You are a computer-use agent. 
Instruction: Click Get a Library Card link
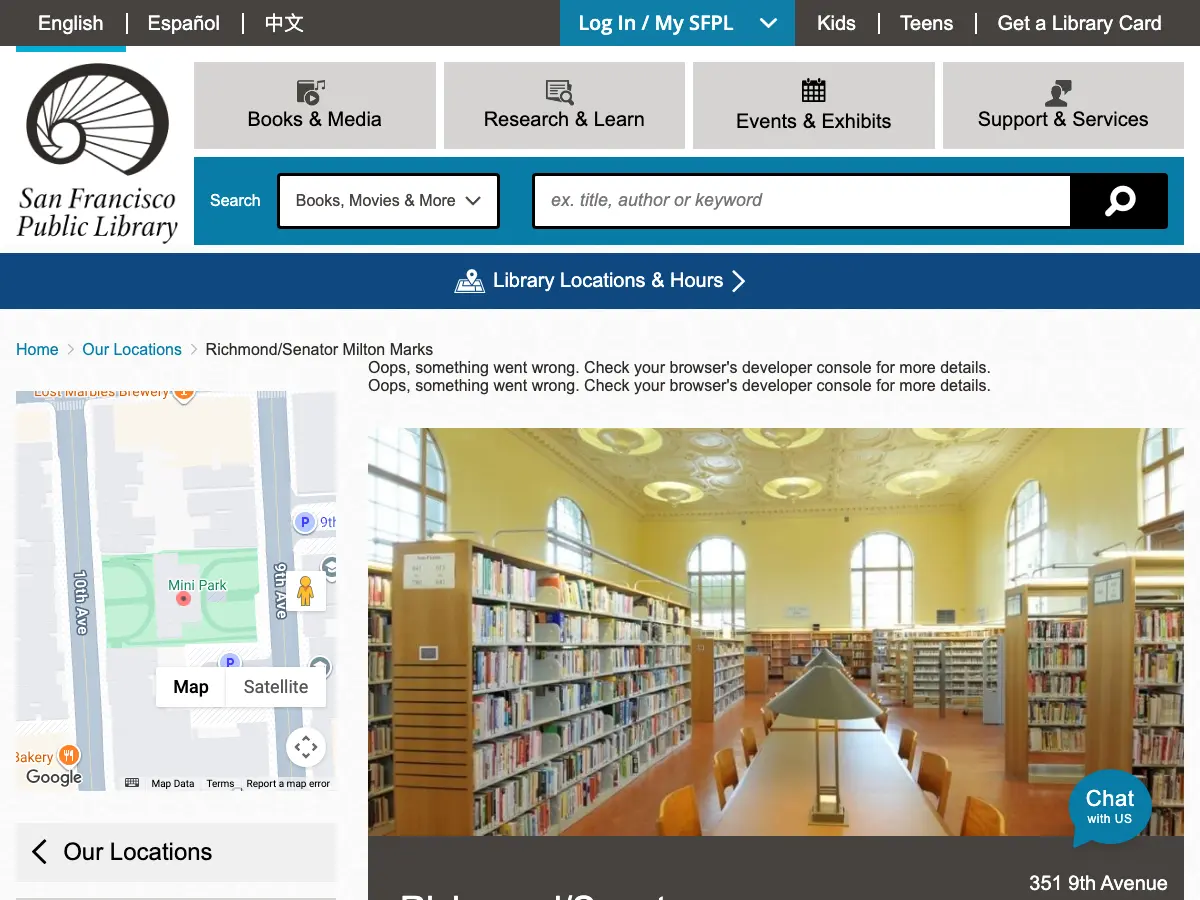[x=1079, y=23]
